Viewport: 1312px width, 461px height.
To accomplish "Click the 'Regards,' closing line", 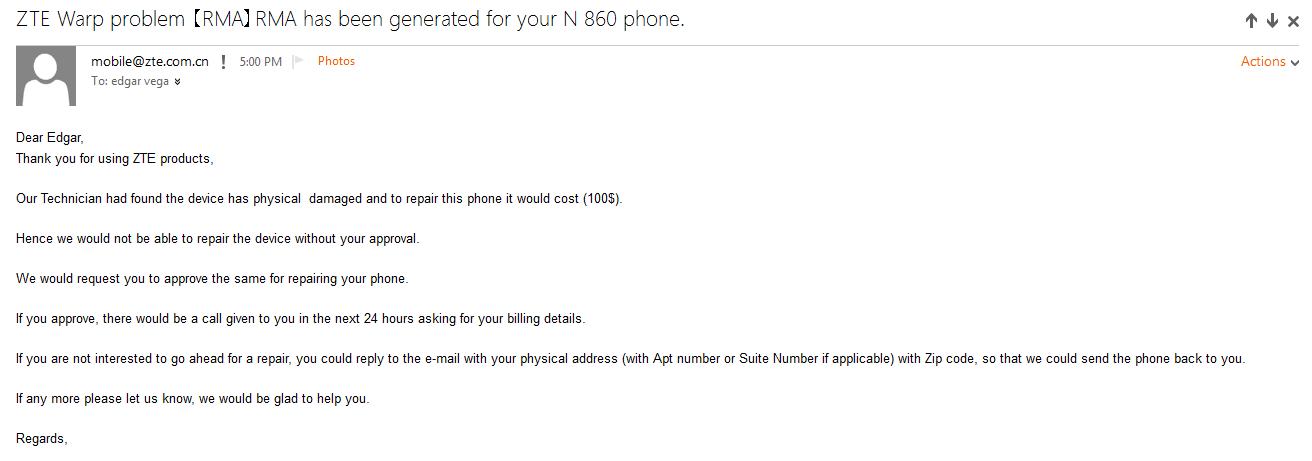I will click(x=42, y=439).
